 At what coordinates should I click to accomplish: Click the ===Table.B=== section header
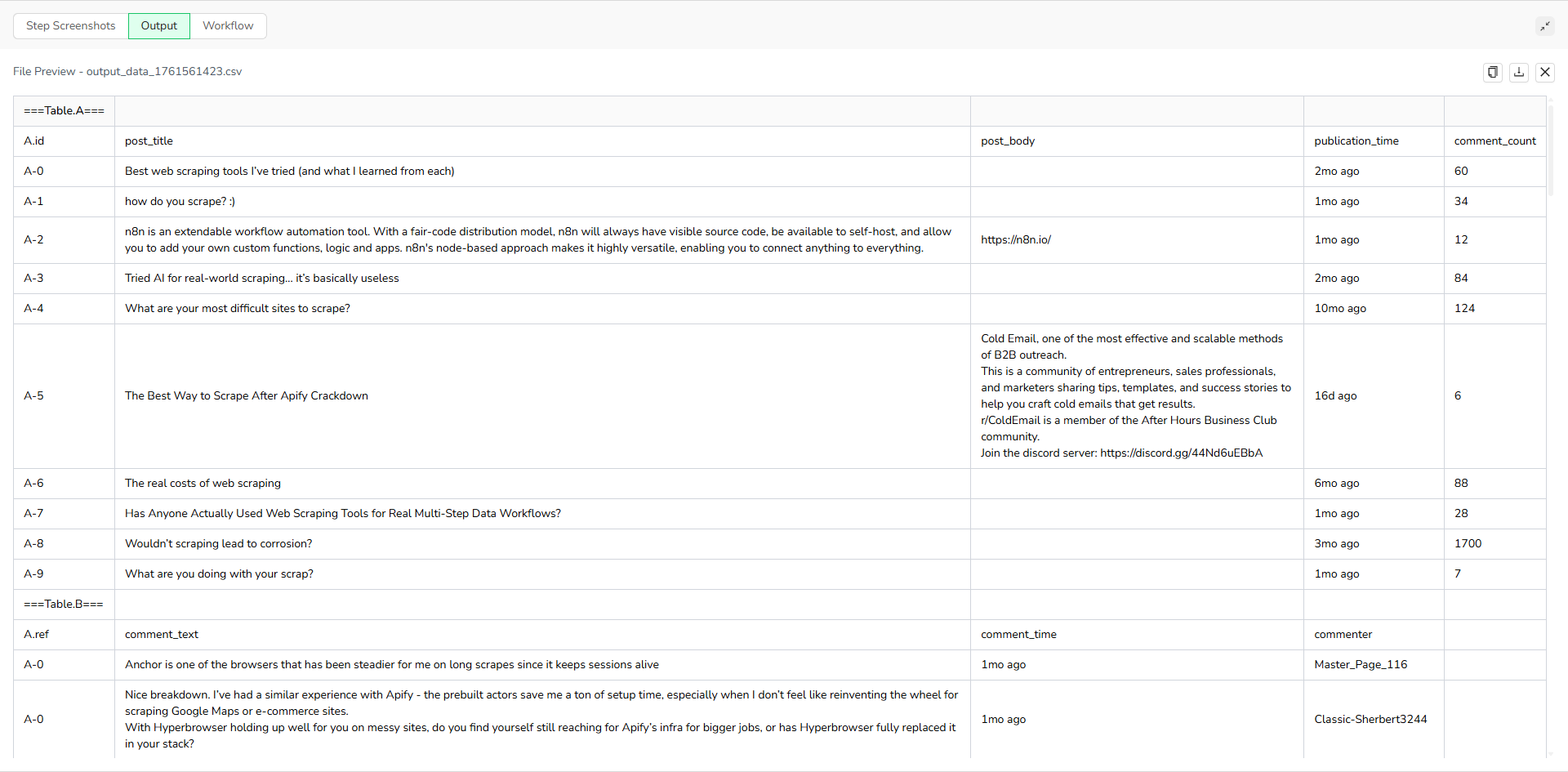pyautogui.click(x=64, y=605)
